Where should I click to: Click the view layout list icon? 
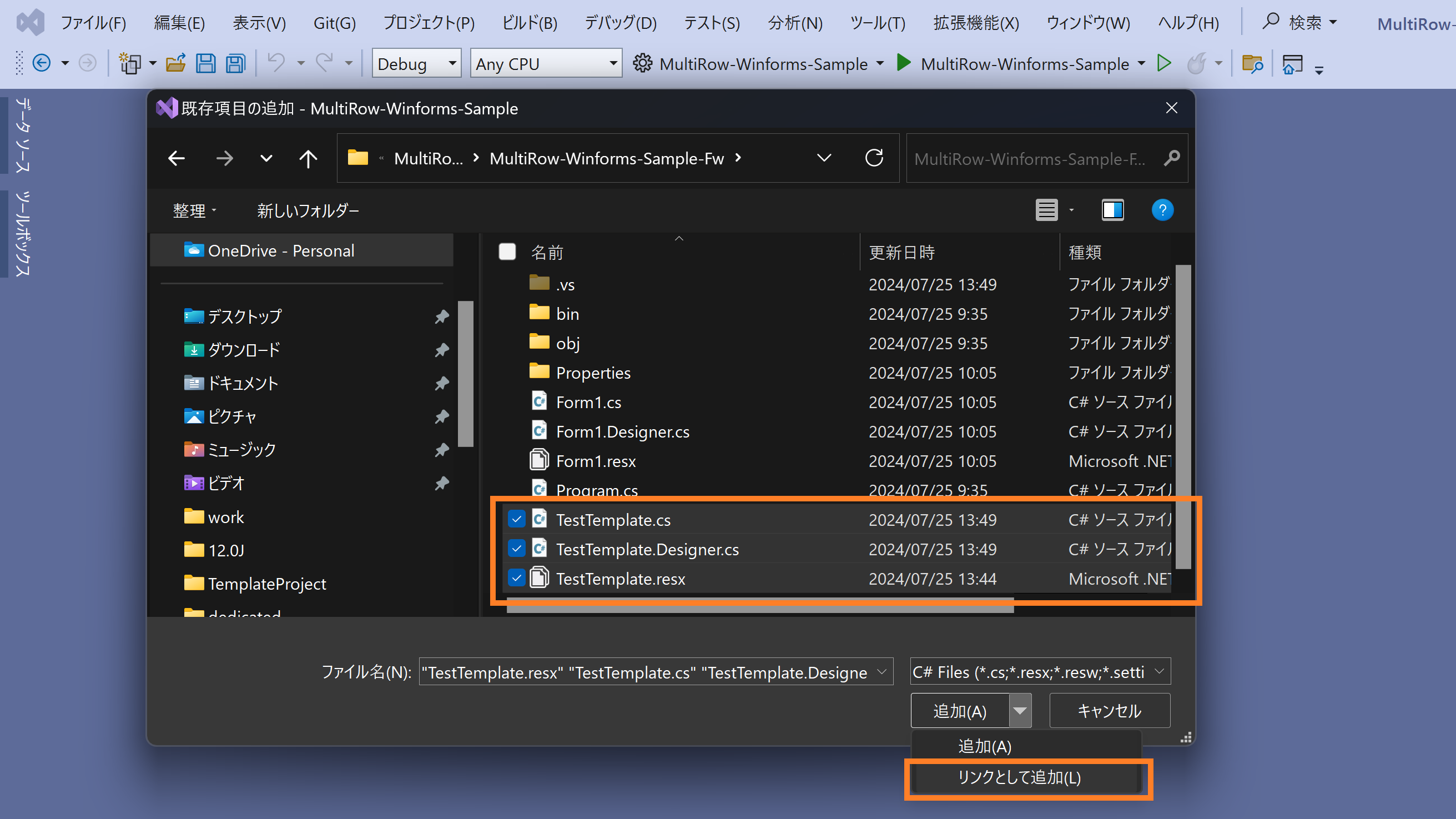coord(1046,210)
